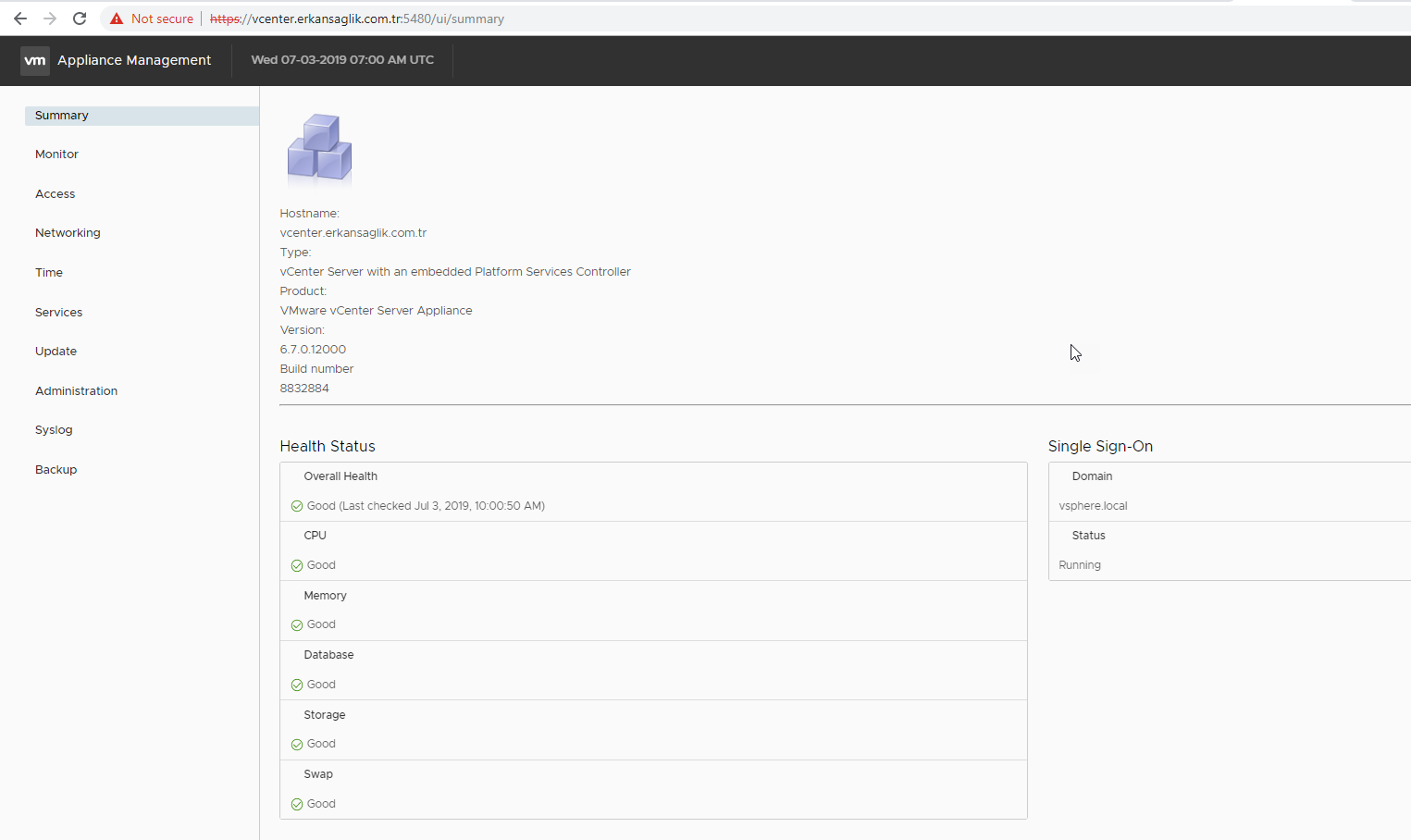Click the embedded Platform Services Controller type text
Screen dimensions: 1411x840
pyautogui.click(x=455, y=272)
